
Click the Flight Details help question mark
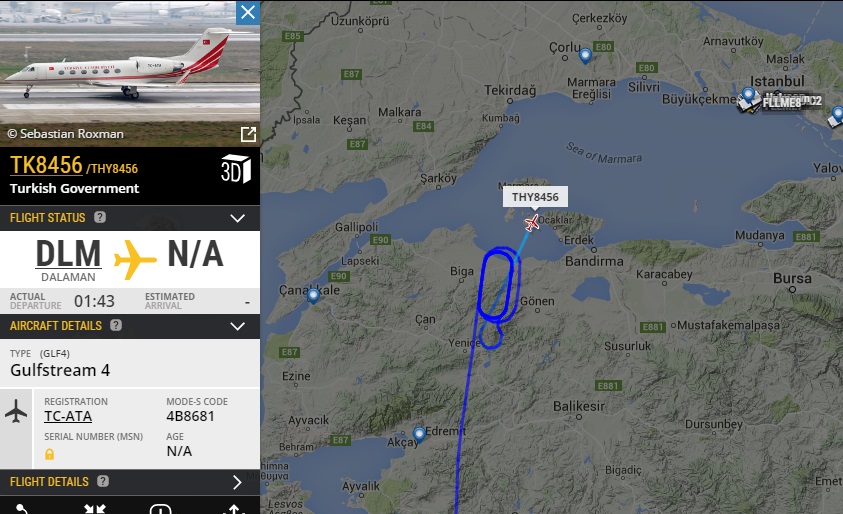coord(103,481)
